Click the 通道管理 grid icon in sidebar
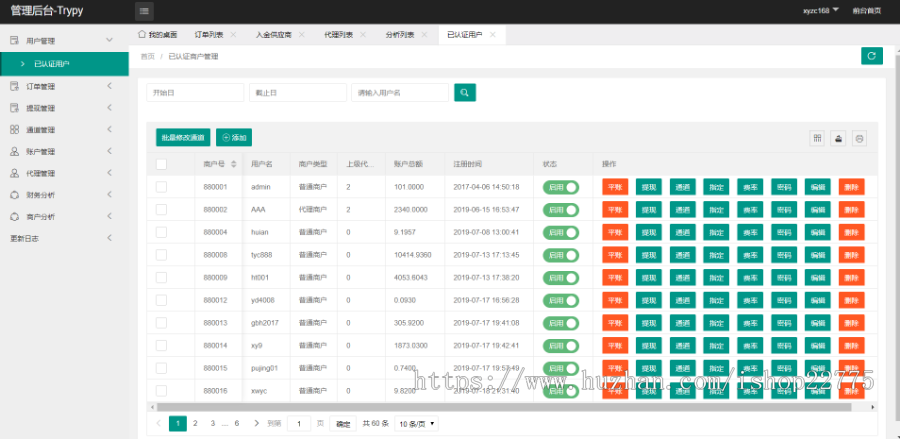 point(15,130)
